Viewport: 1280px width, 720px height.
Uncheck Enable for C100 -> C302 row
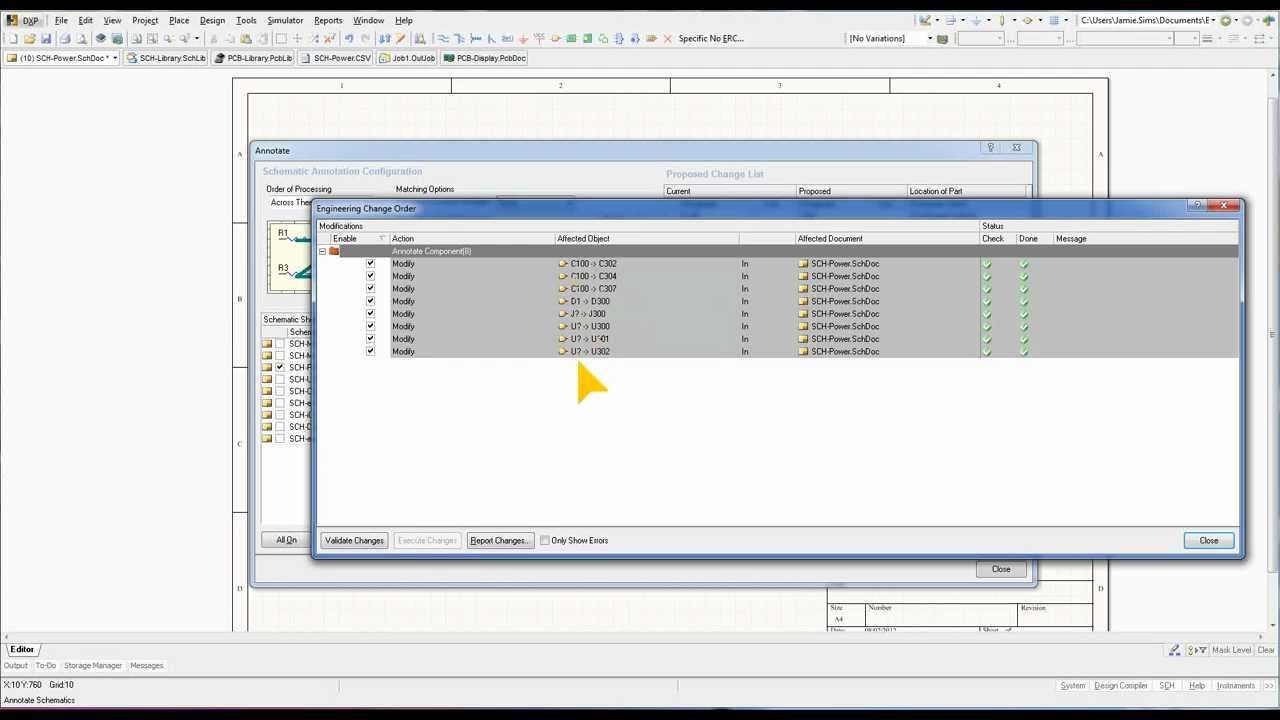[x=370, y=264]
